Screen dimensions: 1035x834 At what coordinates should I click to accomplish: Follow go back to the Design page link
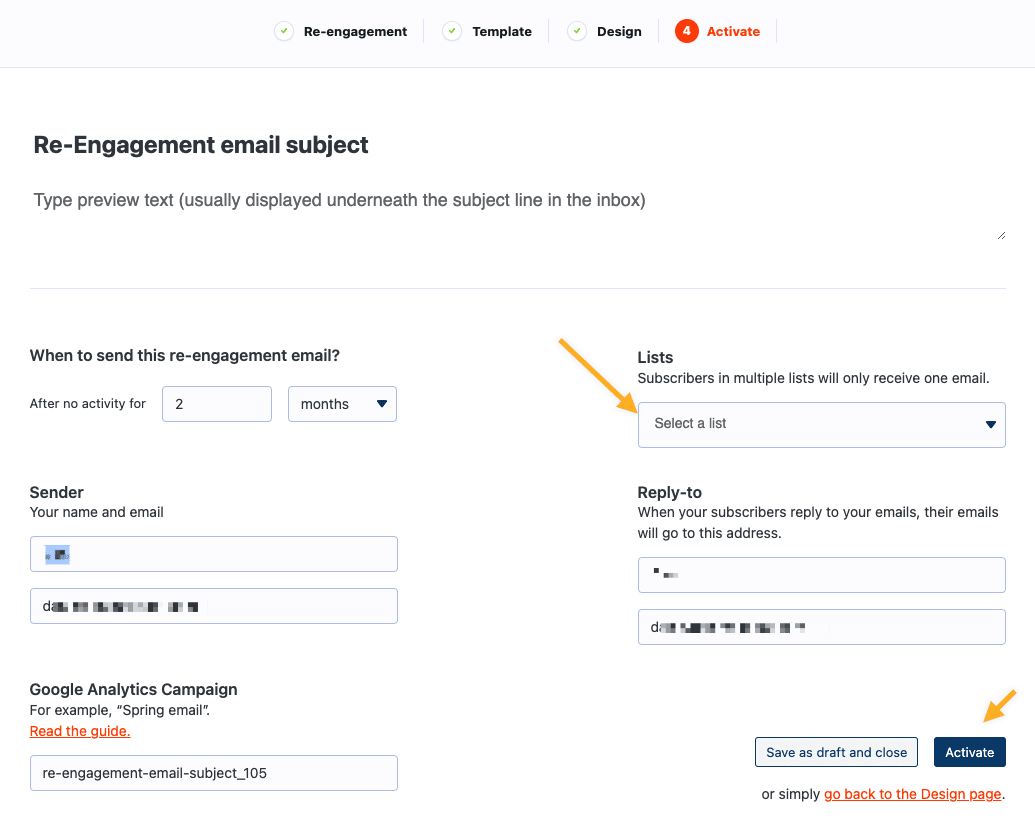click(912, 794)
